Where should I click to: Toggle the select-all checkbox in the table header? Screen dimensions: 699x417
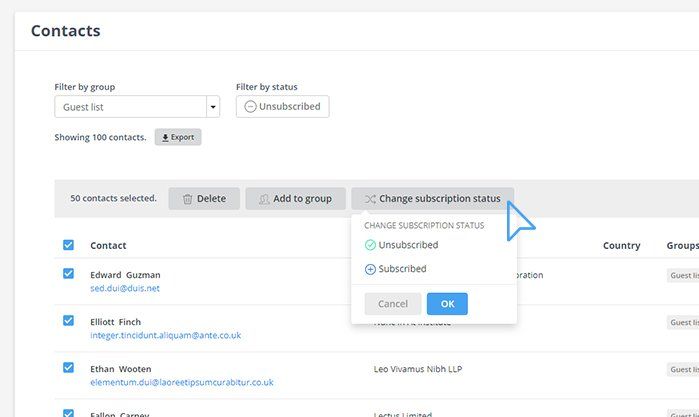click(68, 245)
